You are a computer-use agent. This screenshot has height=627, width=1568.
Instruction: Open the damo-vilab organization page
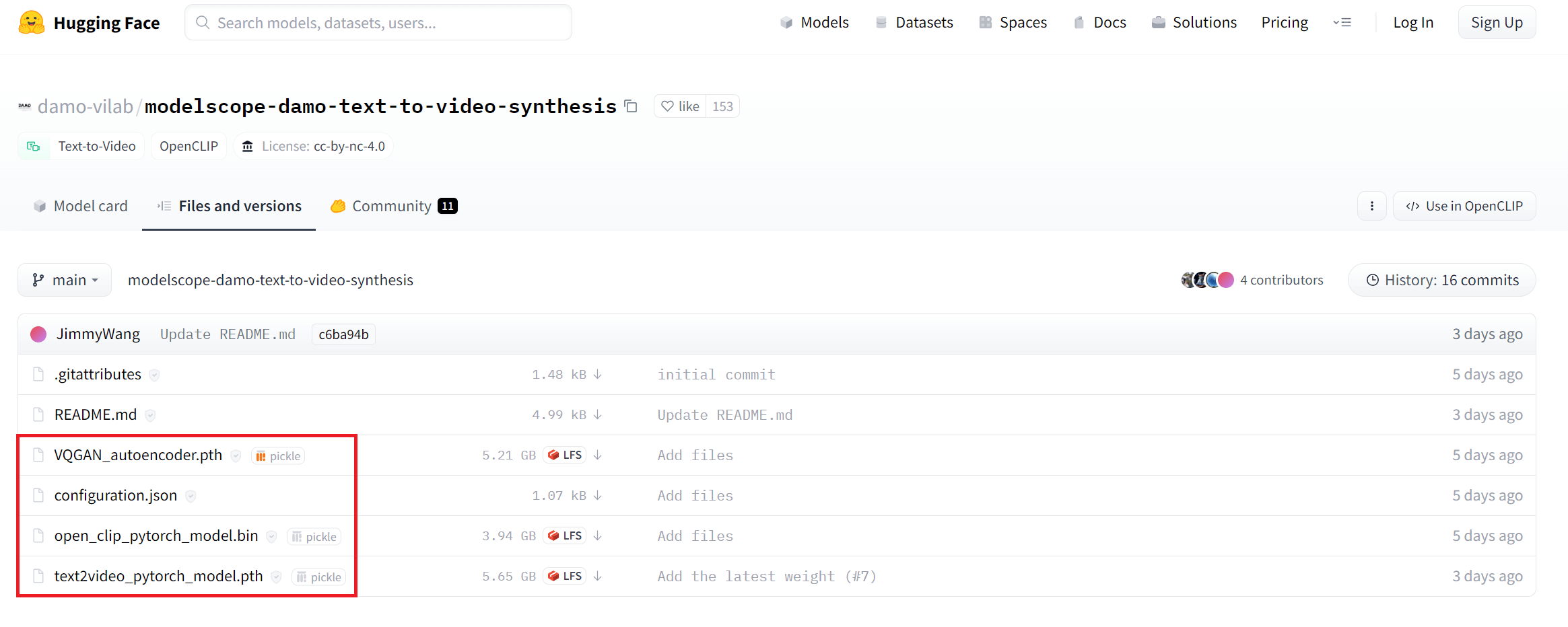(85, 106)
